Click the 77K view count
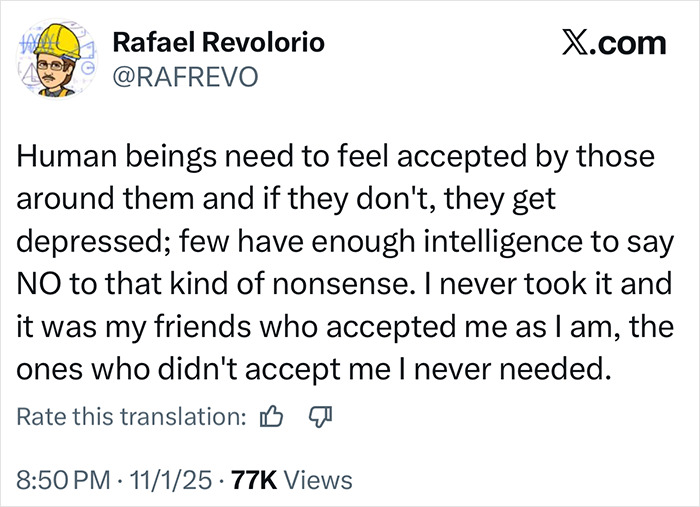Image resolution: width=700 pixels, height=507 pixels. [254, 480]
